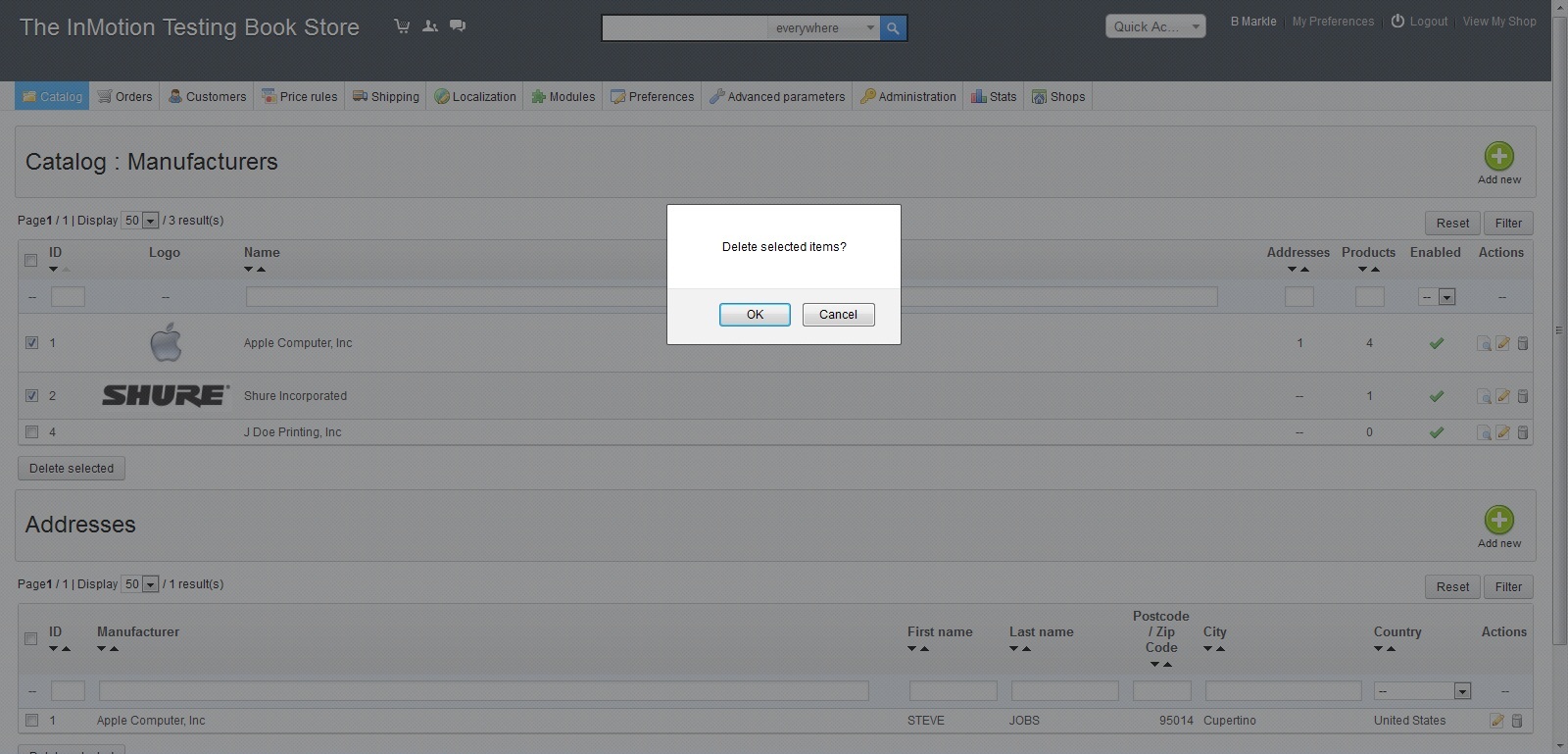Cancel the delete confirmation dialog

click(838, 315)
